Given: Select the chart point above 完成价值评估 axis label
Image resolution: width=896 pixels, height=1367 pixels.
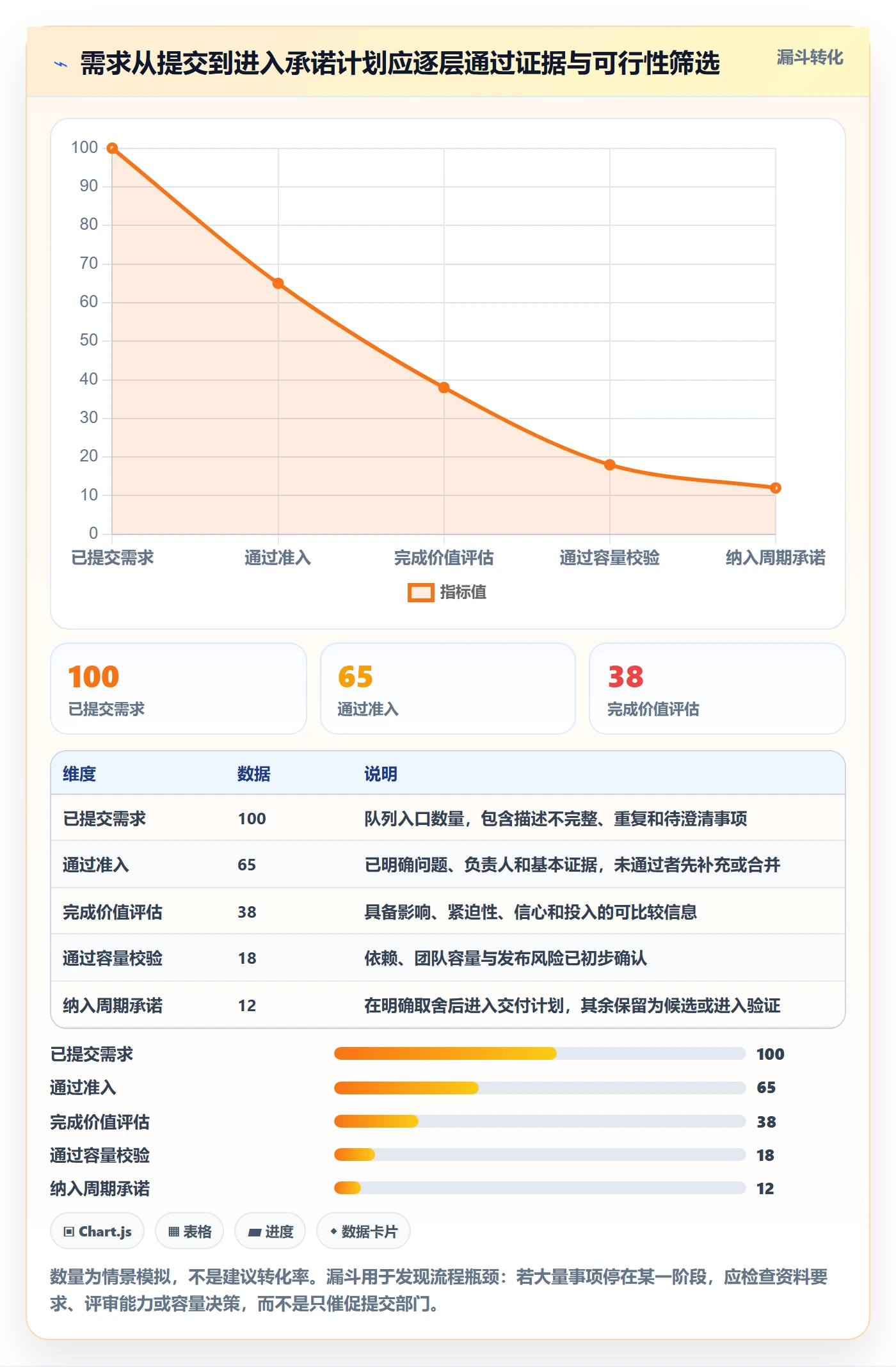Looking at the screenshot, I should coord(444,388).
